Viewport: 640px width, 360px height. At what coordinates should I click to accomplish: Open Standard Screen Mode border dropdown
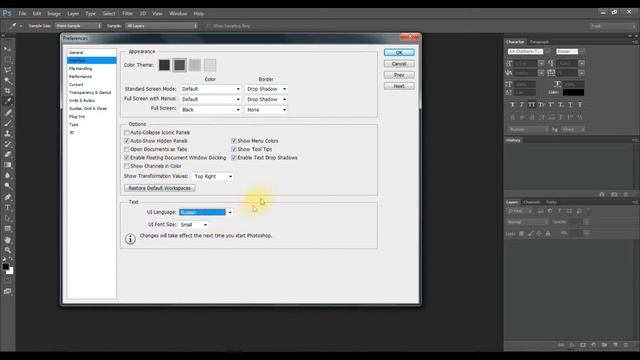[x=266, y=89]
